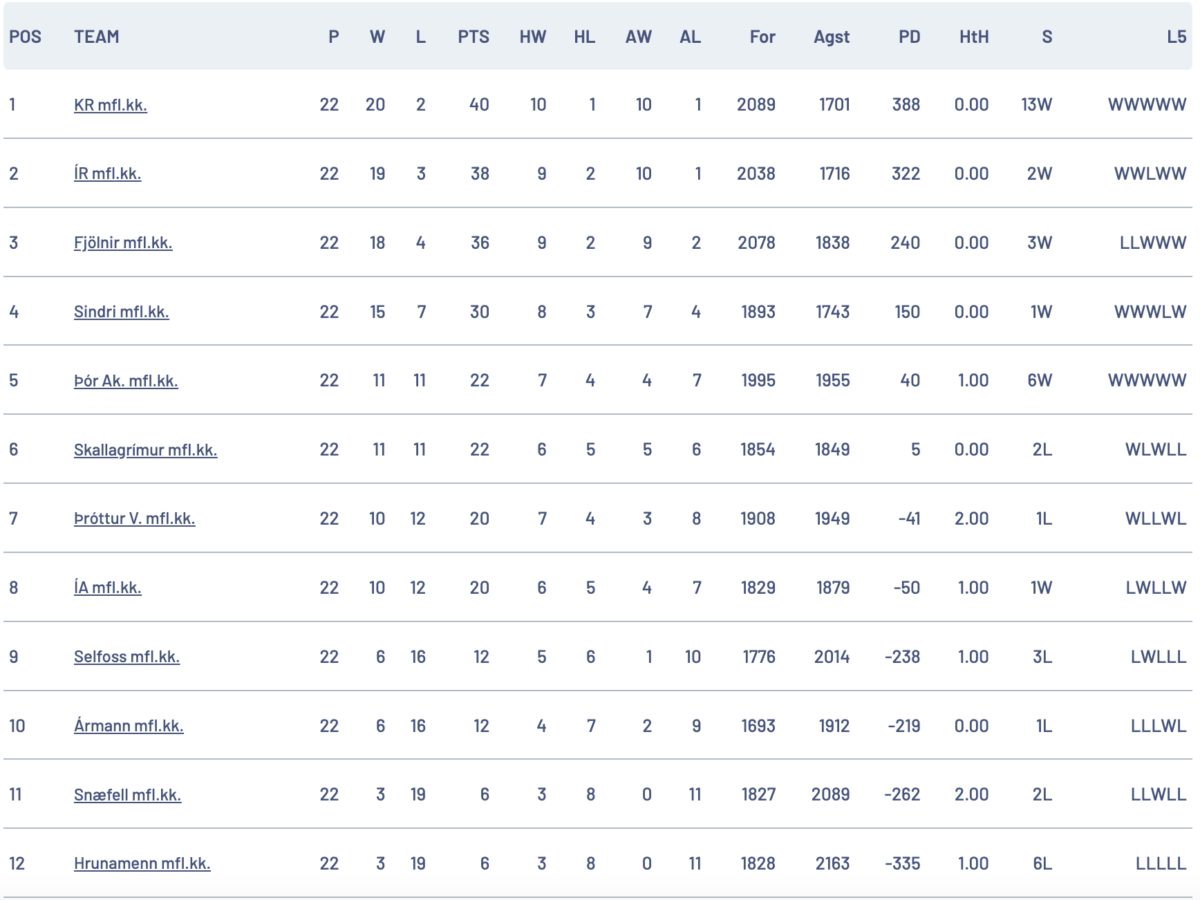Click the For column header

point(762,37)
